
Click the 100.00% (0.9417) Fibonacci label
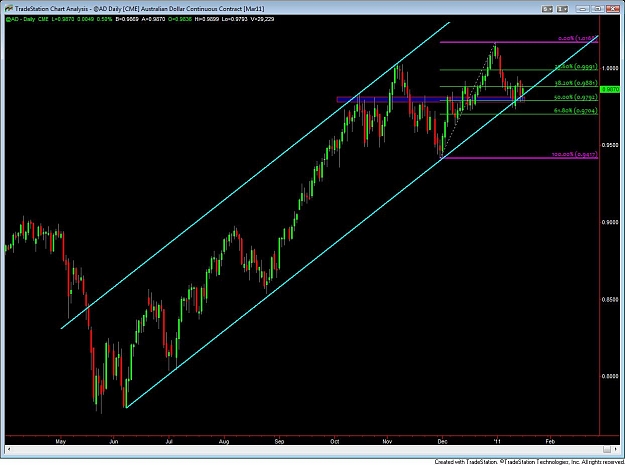pos(574,154)
